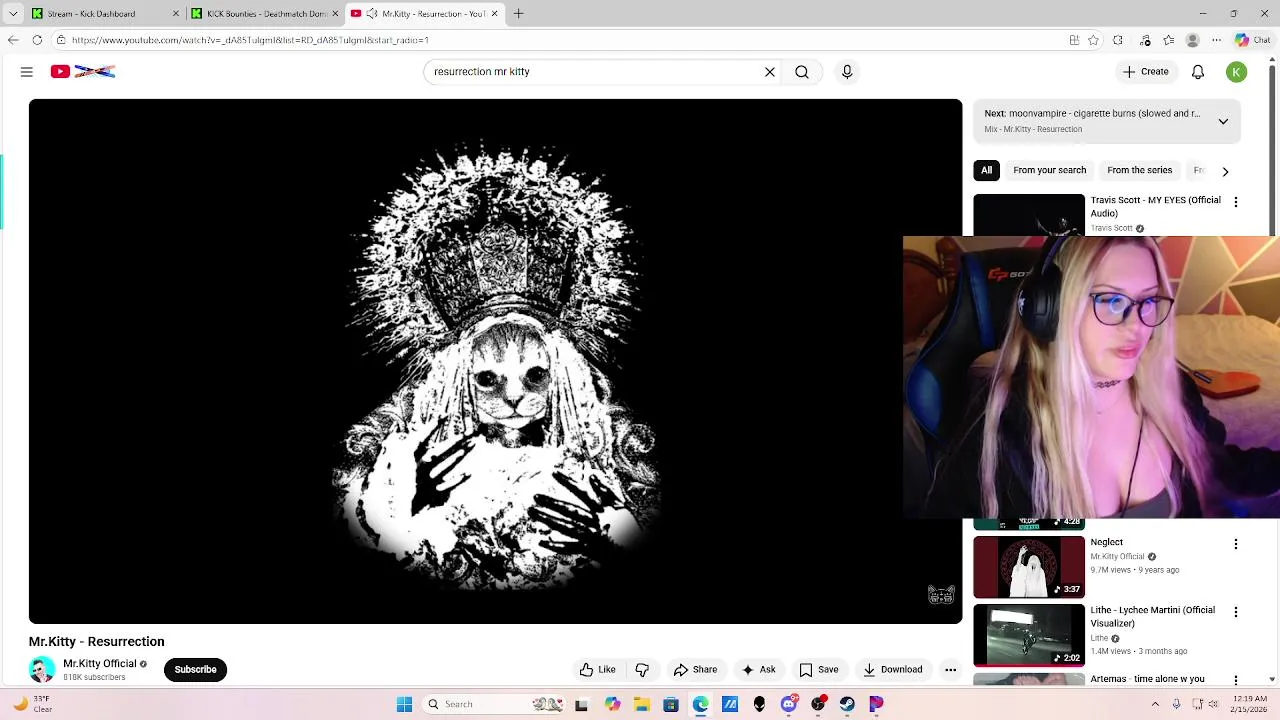
Task: Open the browser profile icon
Action: click(1192, 40)
